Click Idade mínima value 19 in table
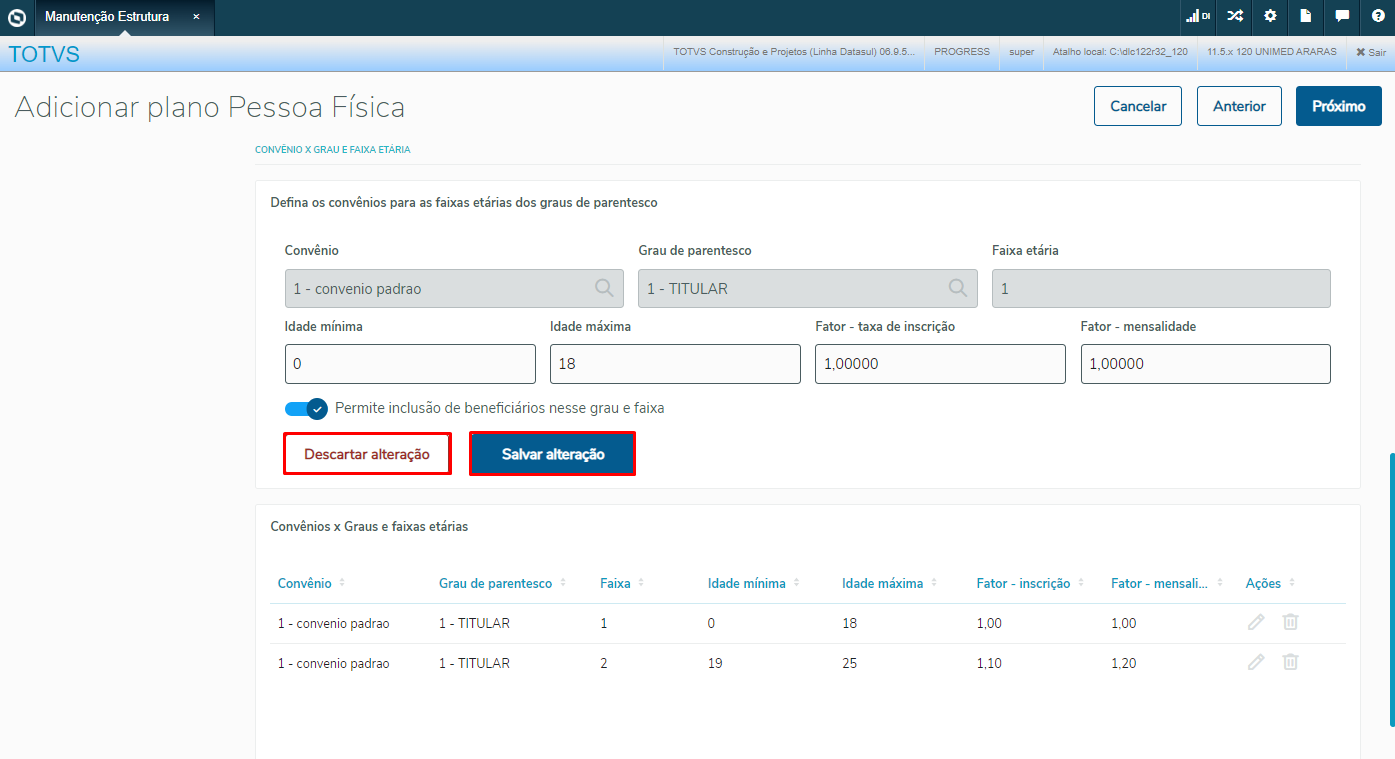 pyautogui.click(x=715, y=663)
